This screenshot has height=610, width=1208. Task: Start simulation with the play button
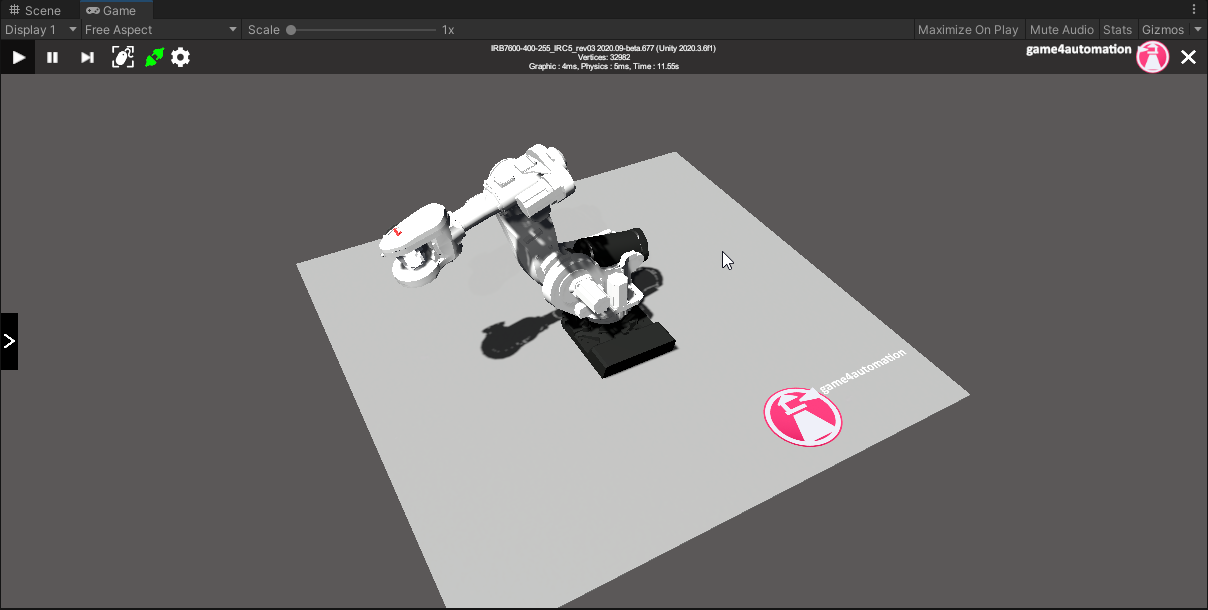click(18, 57)
